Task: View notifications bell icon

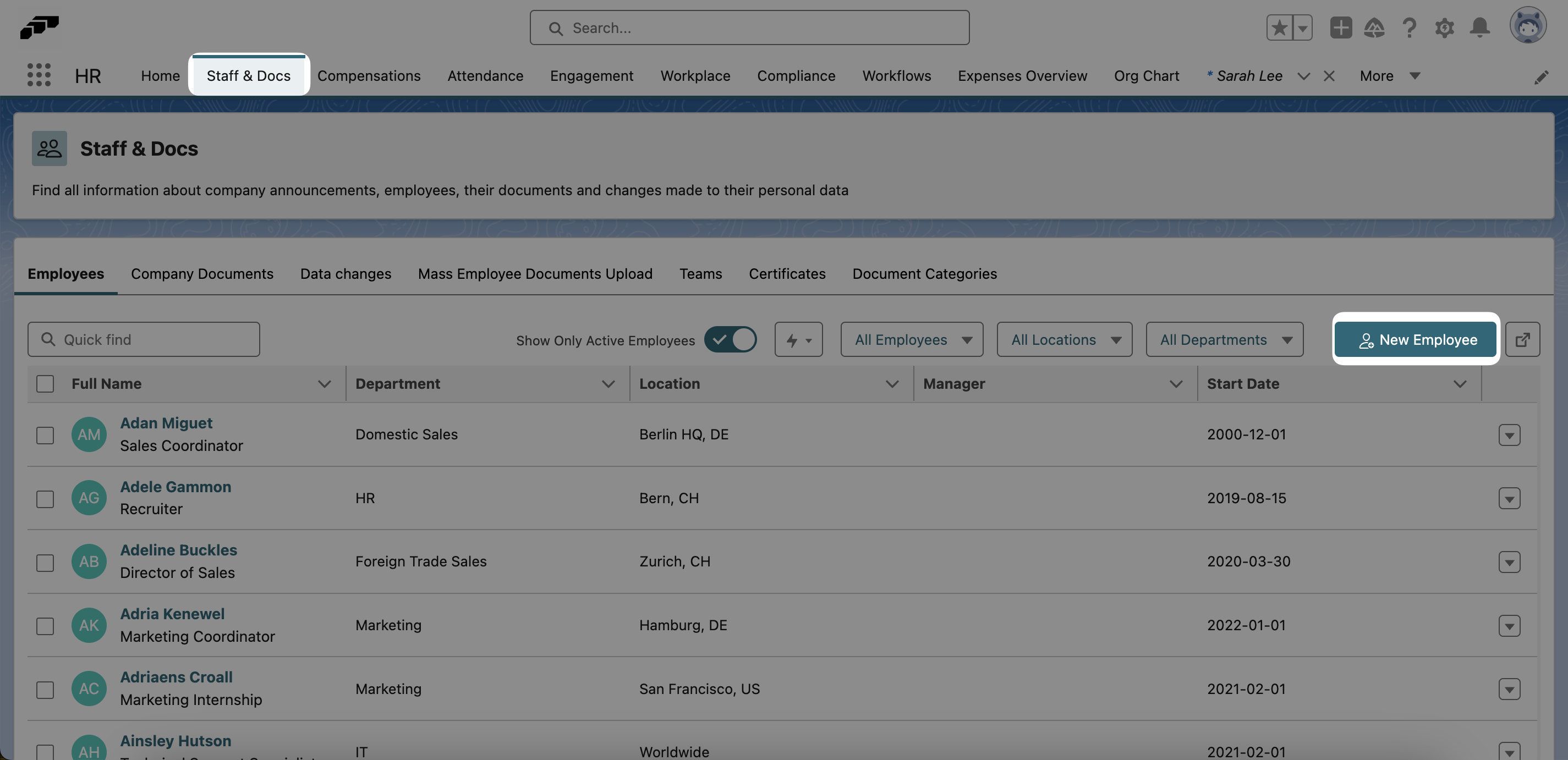Action: 1480,27
